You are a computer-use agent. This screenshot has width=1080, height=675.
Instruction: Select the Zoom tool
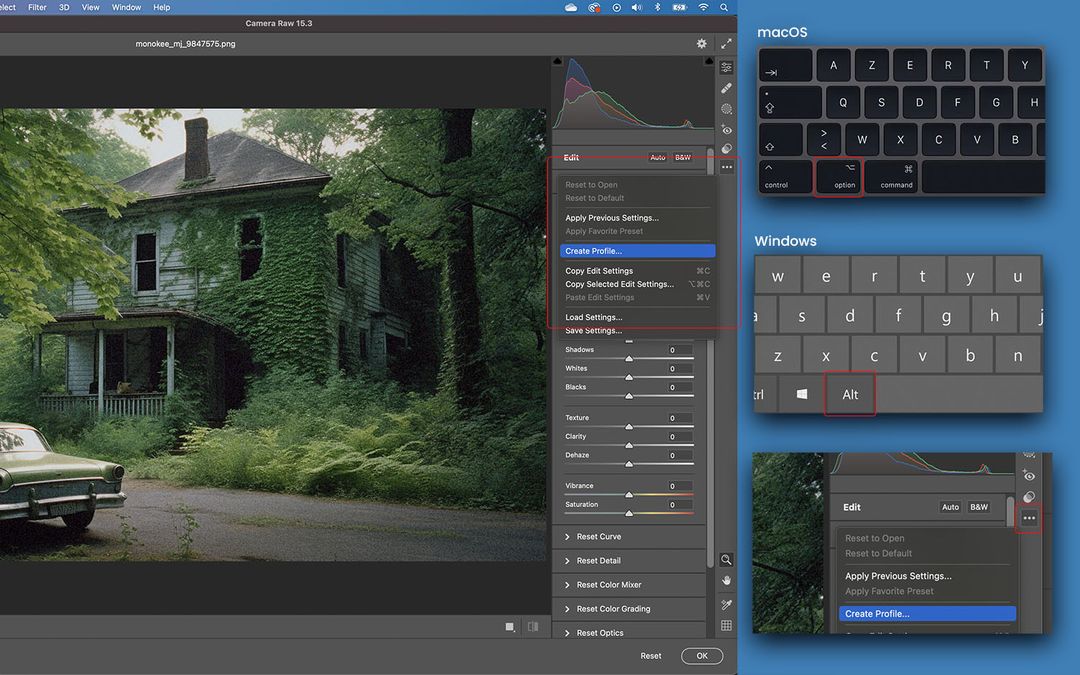(727, 561)
